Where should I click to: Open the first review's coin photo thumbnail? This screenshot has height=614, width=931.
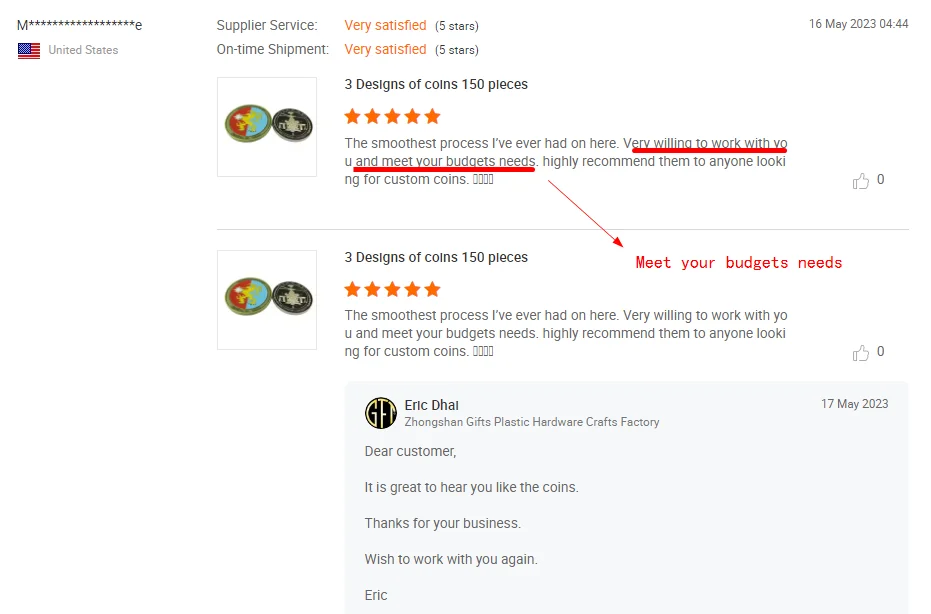267,126
